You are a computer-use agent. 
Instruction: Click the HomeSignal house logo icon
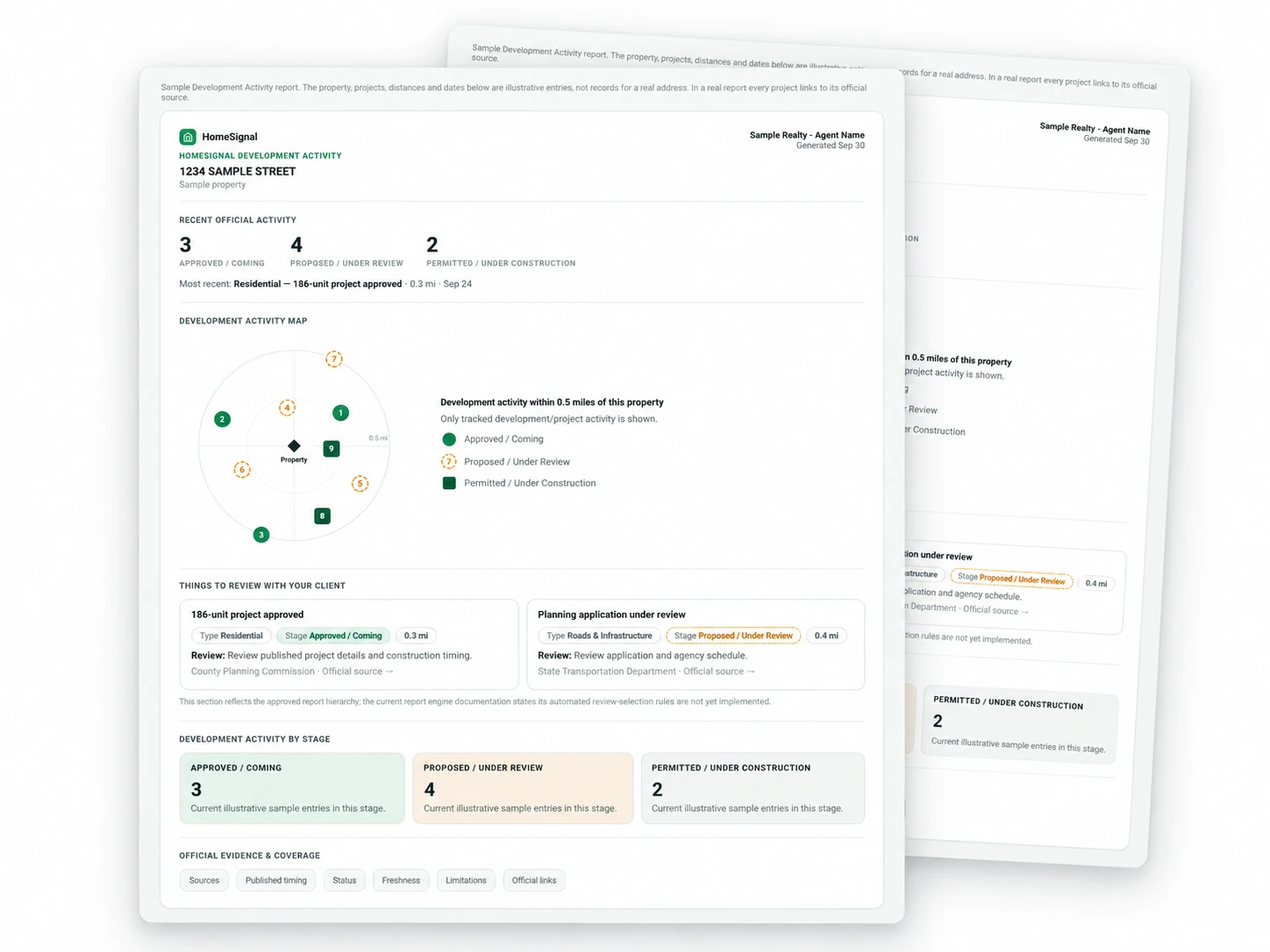pyautogui.click(x=188, y=137)
